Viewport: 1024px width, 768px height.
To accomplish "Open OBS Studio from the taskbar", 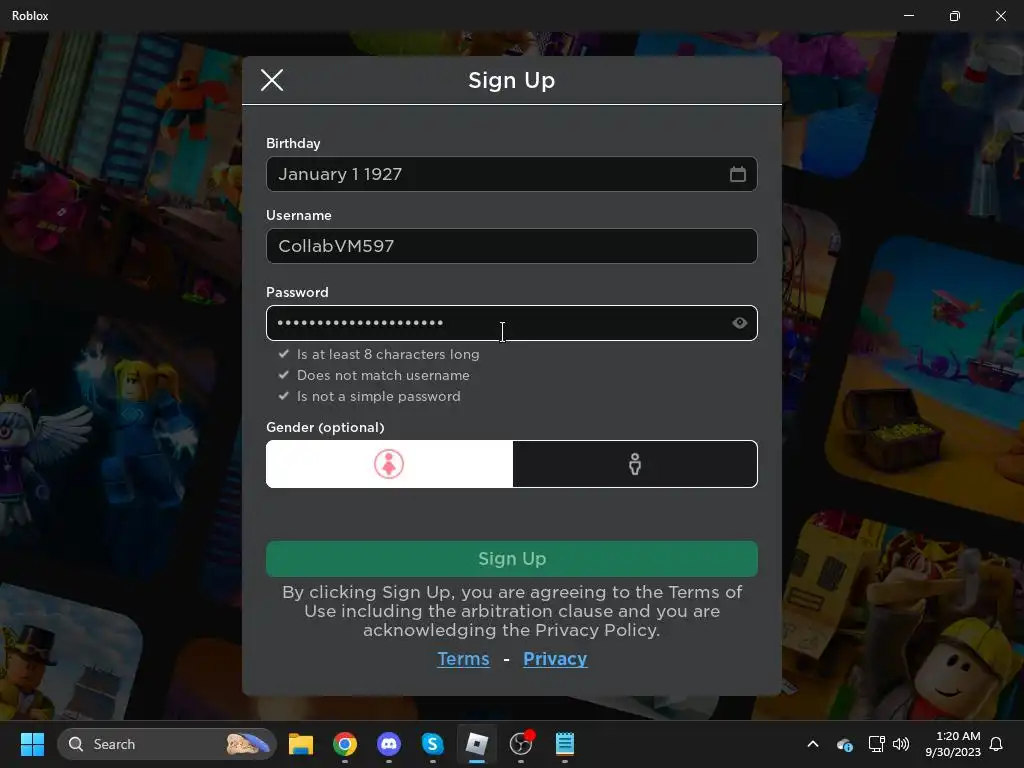I will pyautogui.click(x=521, y=743).
